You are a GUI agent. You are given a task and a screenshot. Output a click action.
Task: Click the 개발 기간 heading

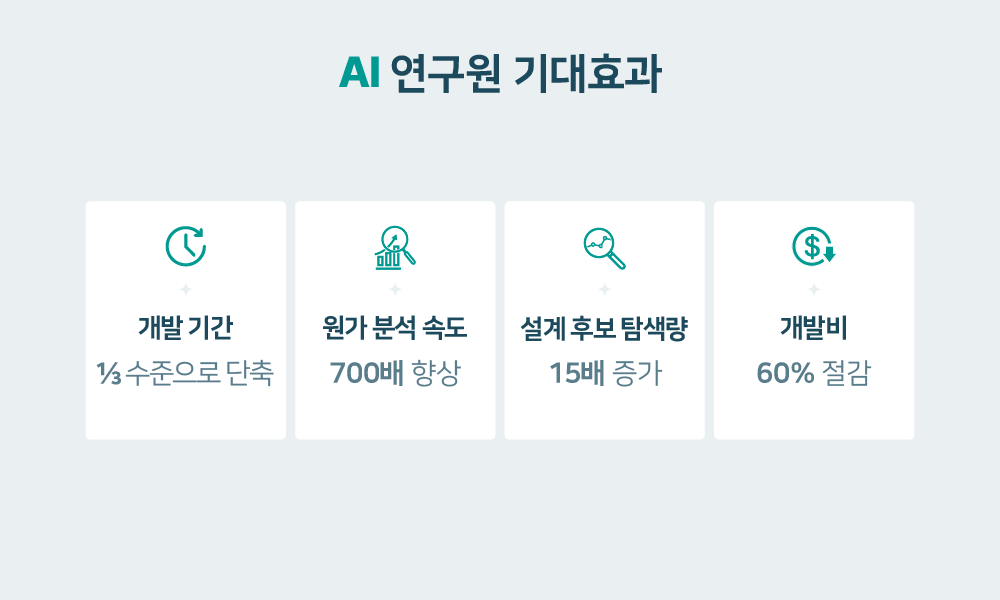[186, 328]
